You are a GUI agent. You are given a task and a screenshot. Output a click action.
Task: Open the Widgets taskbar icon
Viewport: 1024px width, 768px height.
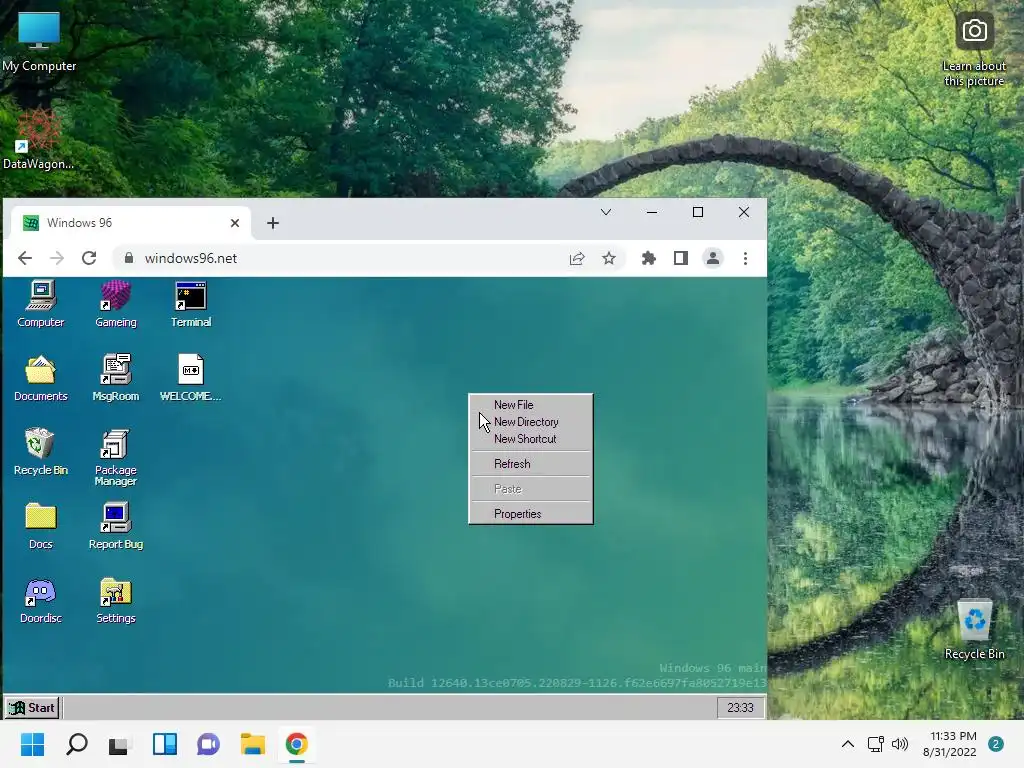pos(165,744)
